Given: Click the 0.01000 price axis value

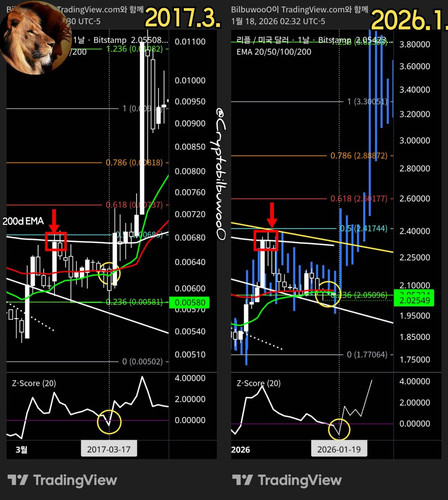Looking at the screenshot, I should click(190, 80).
